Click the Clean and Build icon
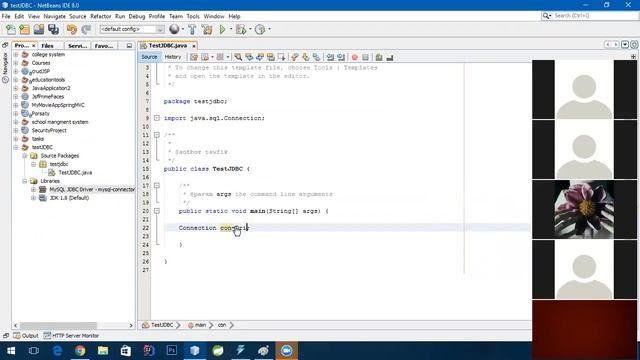This screenshot has height=360, width=640. pos(207,29)
